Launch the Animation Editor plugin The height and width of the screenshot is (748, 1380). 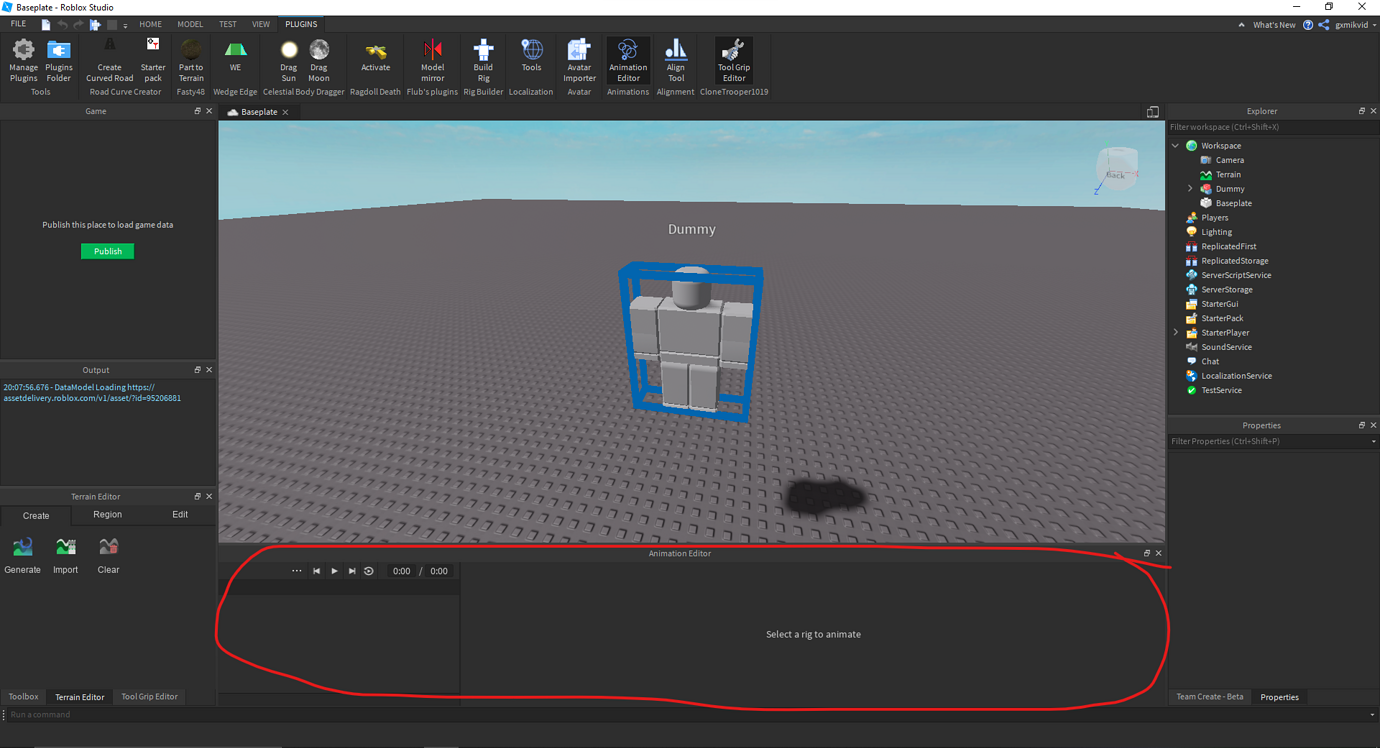pyautogui.click(x=628, y=60)
